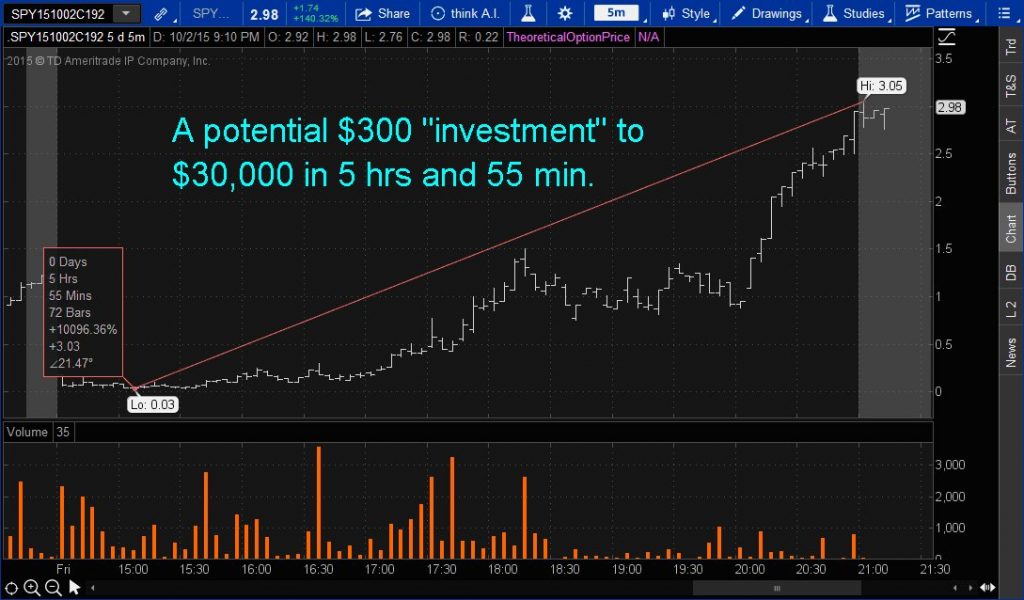This screenshot has width=1024, height=600.
Task: Click the chart title .SPY151002C192 5 d 5m
Action: pyautogui.click(x=76, y=37)
